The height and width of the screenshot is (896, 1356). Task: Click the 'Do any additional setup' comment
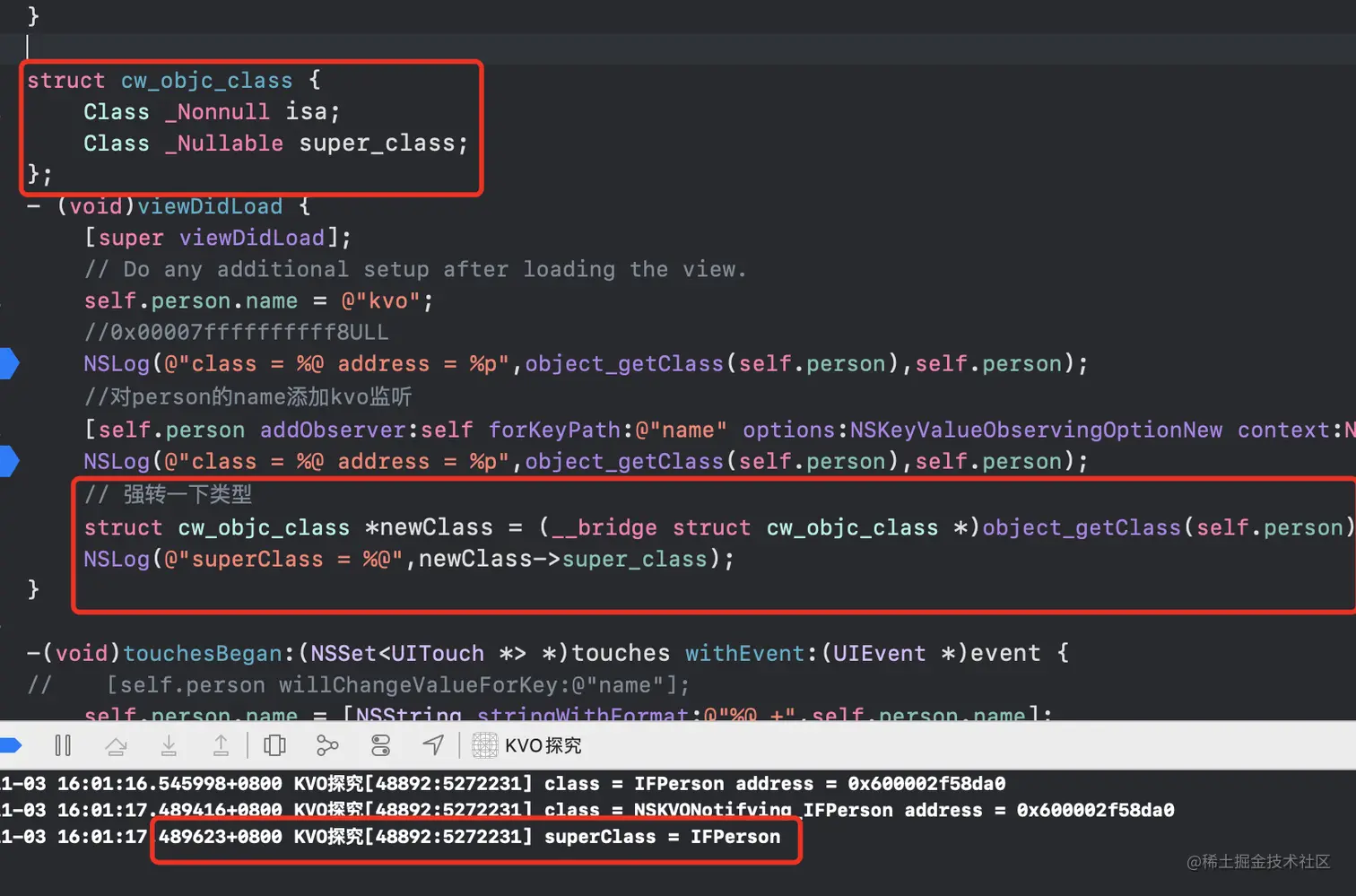pos(415,269)
